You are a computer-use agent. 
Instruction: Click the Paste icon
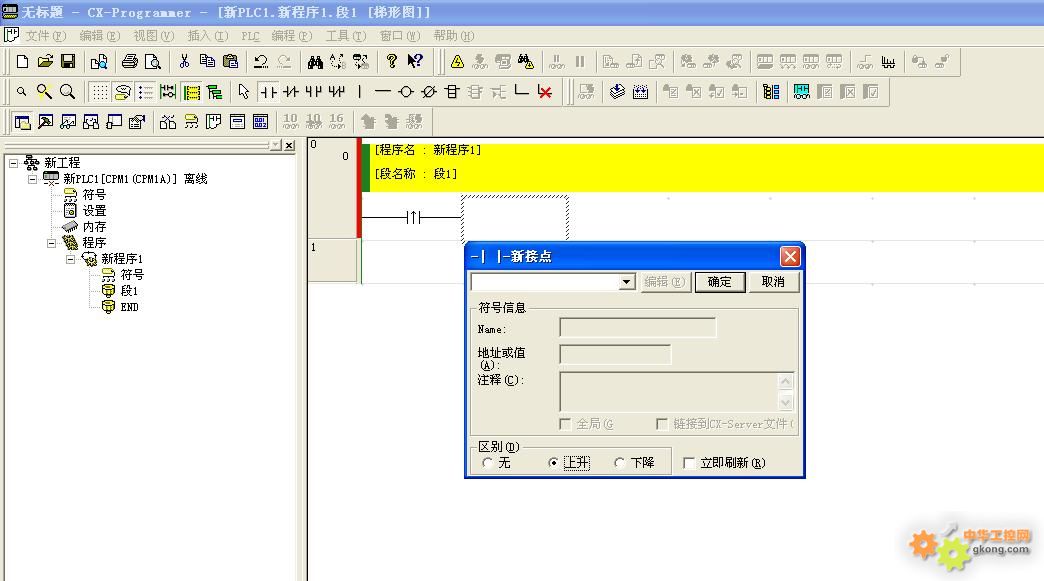point(230,62)
